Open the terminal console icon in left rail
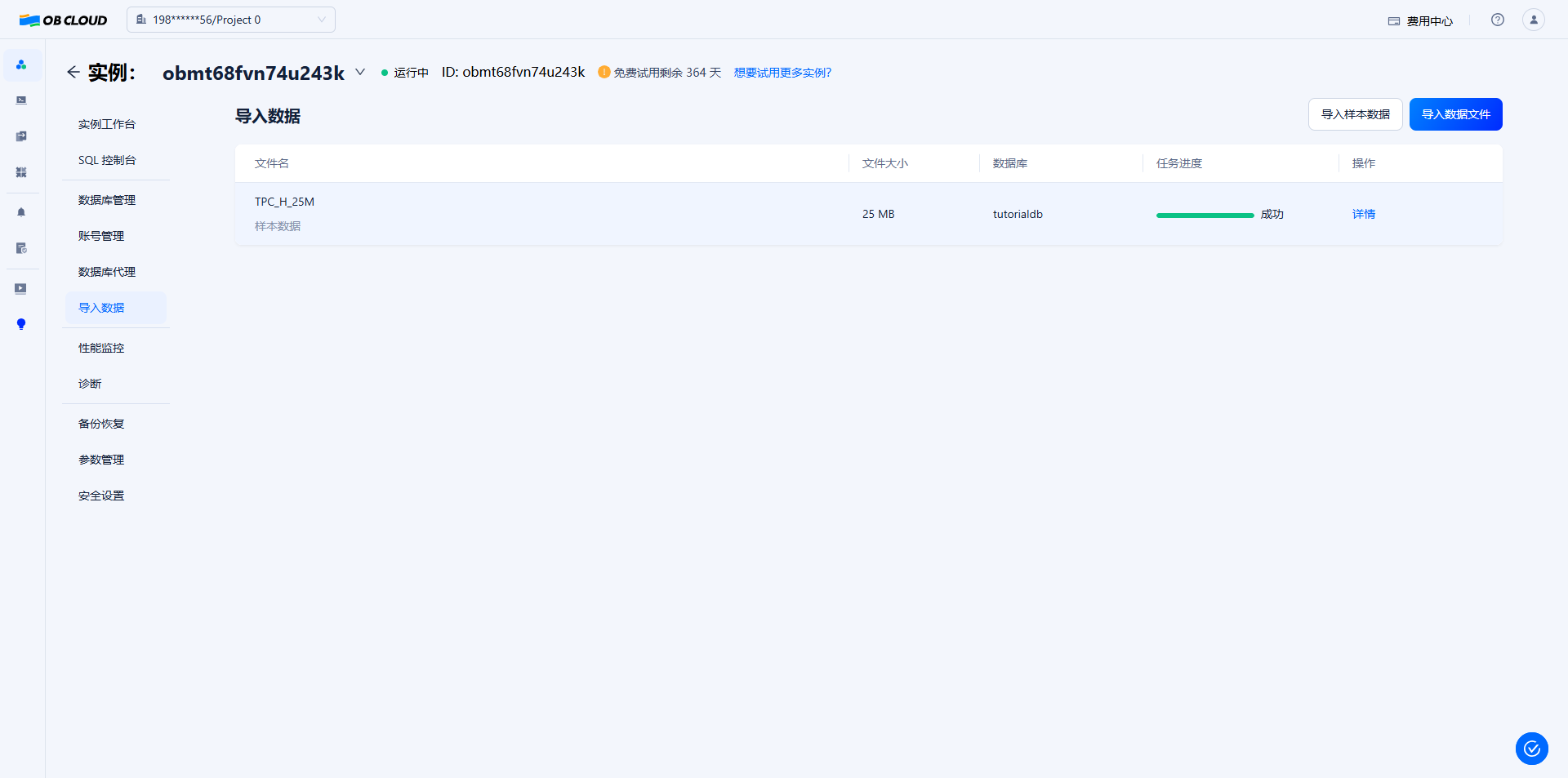1568x778 pixels. tap(21, 100)
